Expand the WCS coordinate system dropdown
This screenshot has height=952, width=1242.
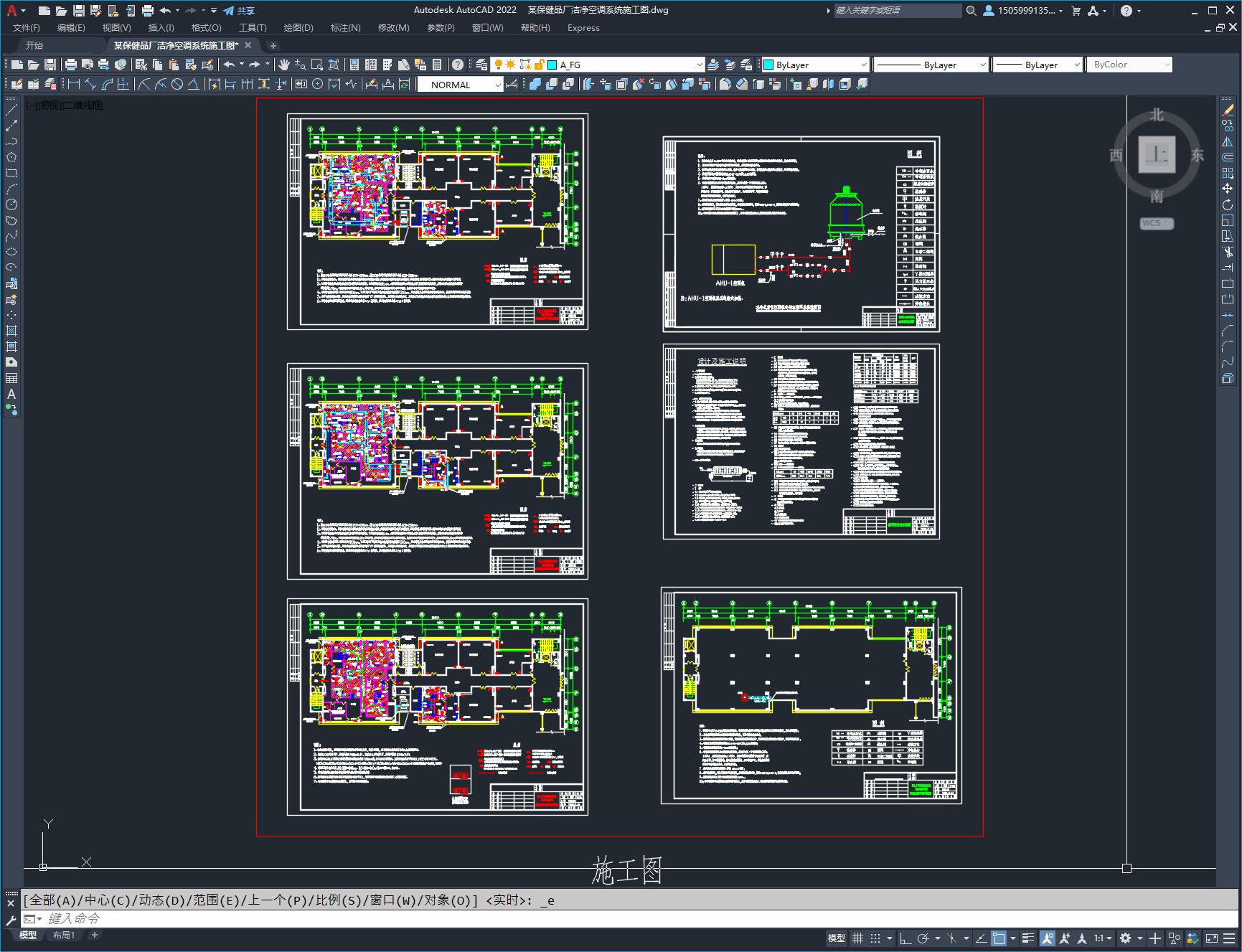point(1157,223)
